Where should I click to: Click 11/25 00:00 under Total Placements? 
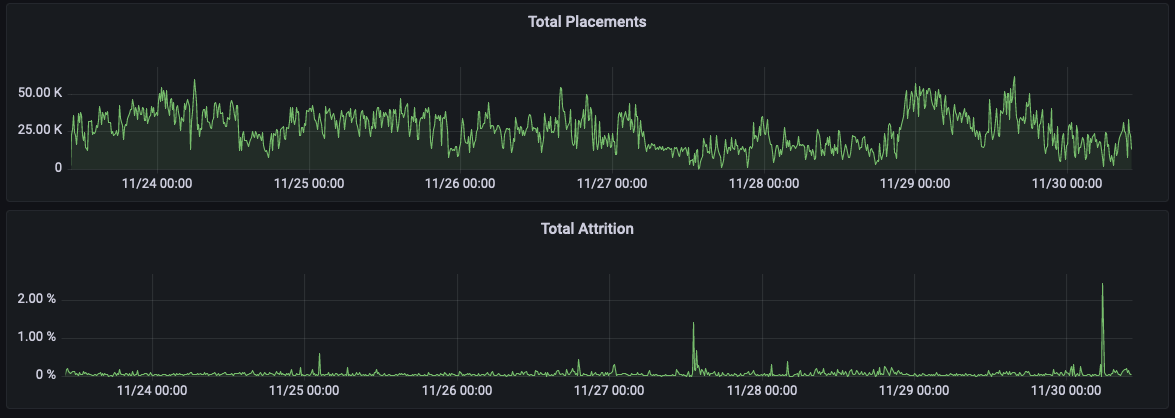309,184
